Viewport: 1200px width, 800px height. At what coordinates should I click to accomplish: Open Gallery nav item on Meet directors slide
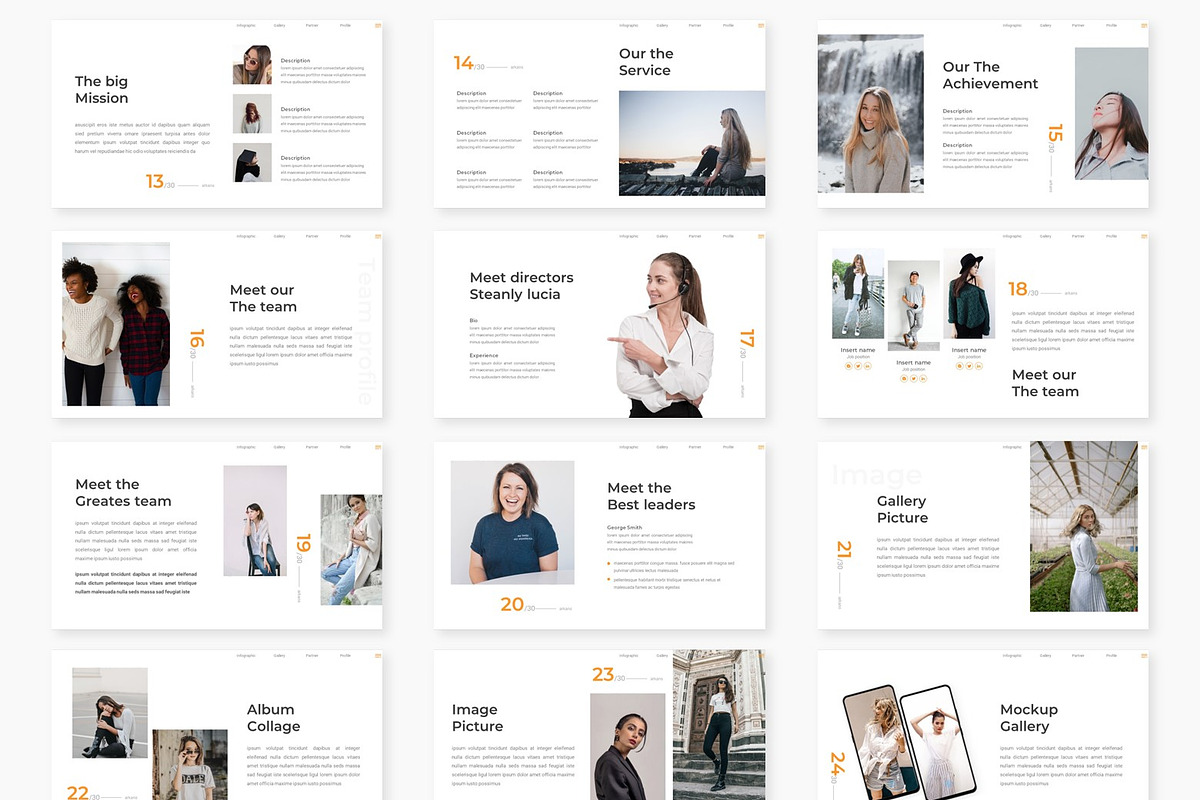coord(662,237)
